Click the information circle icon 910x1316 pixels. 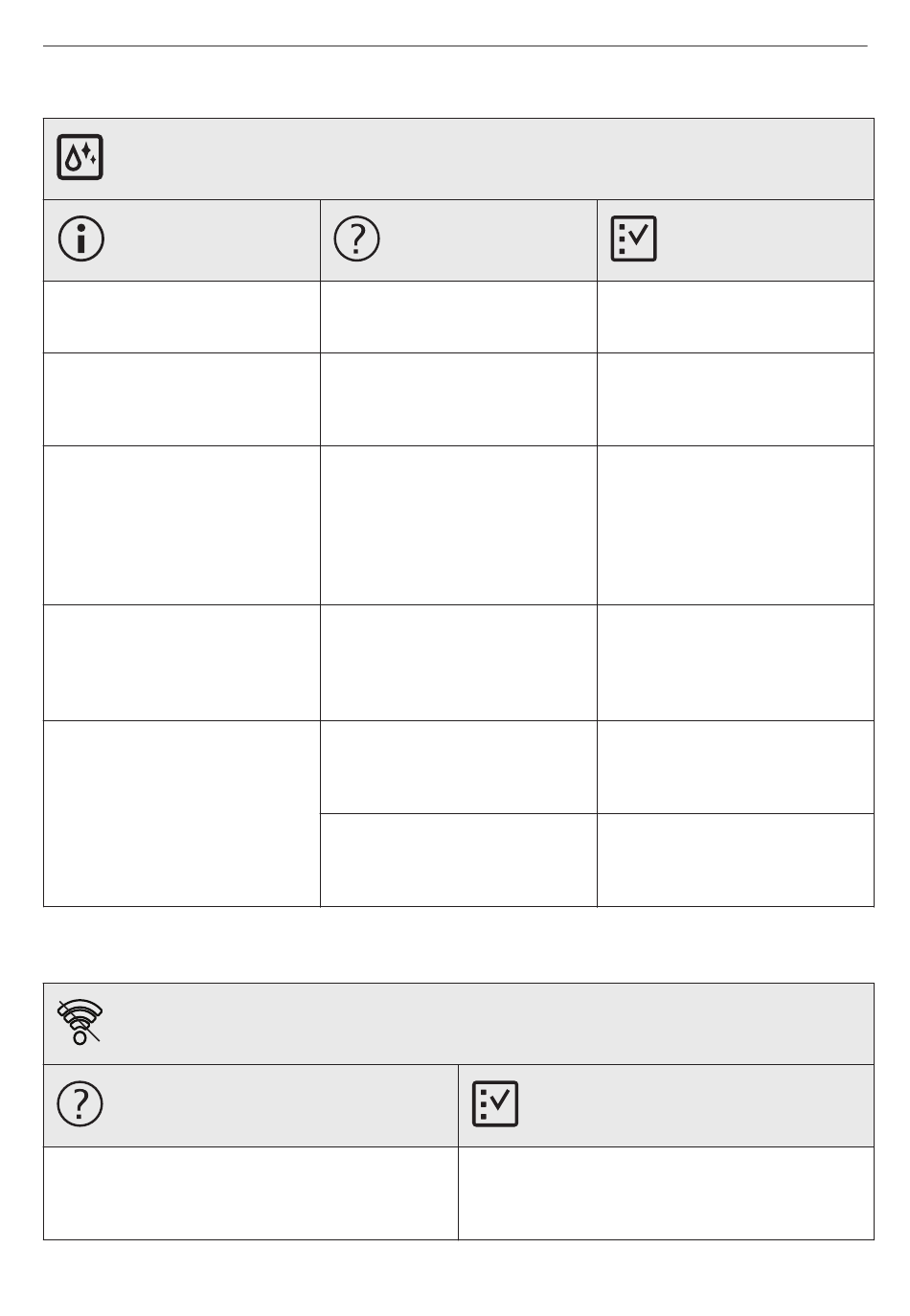point(81,239)
